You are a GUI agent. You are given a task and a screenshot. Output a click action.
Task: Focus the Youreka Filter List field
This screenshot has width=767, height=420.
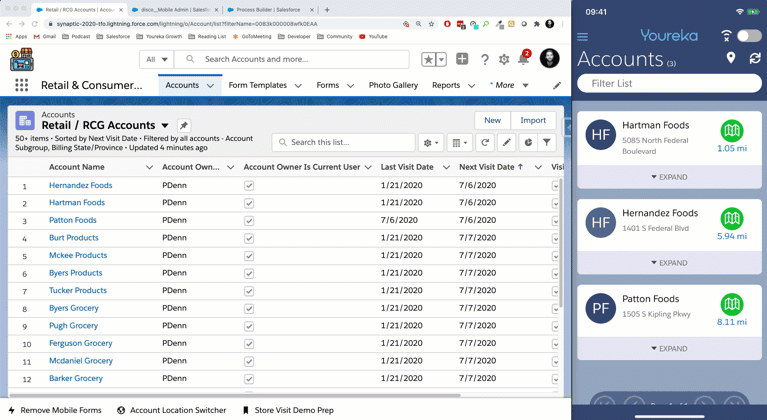coord(669,83)
